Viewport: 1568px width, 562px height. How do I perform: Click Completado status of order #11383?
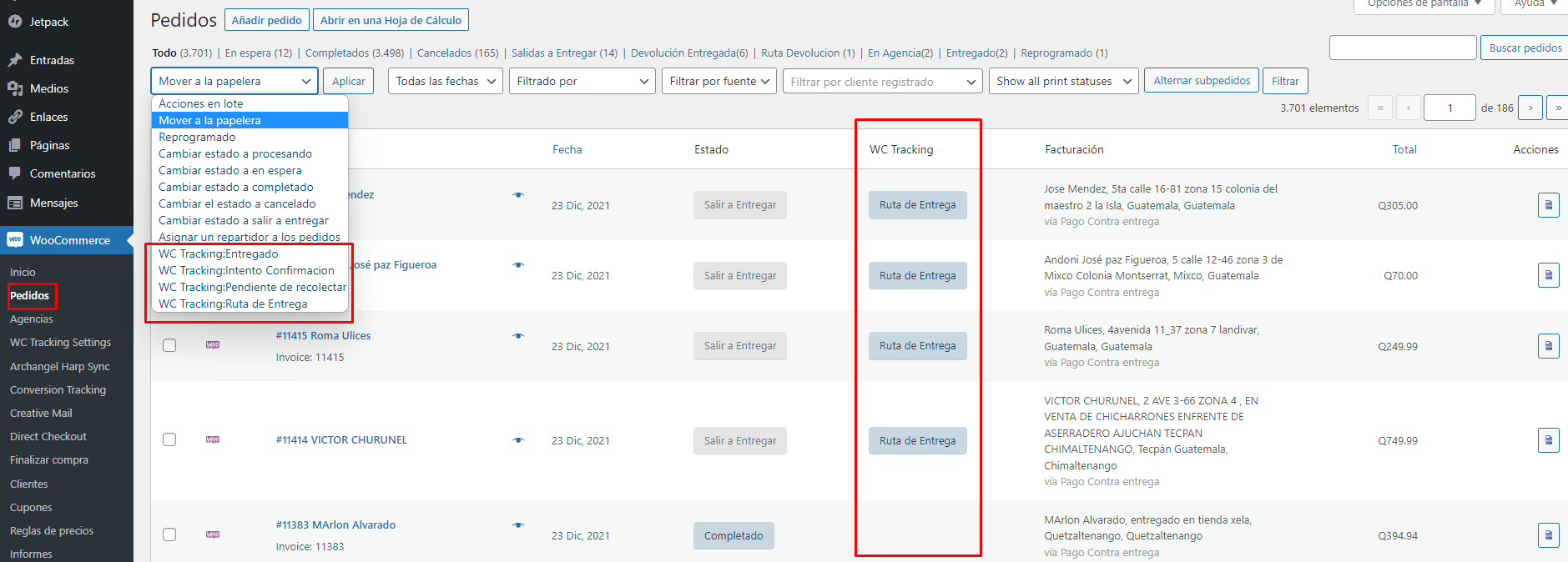(x=734, y=535)
